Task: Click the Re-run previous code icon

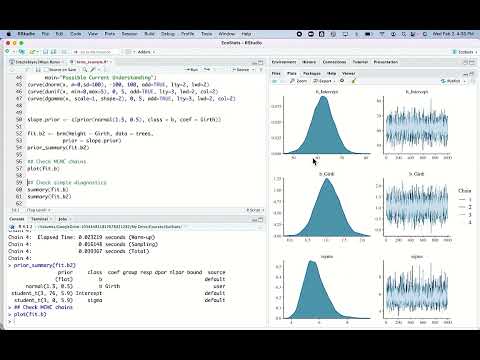Action: click(x=207, y=70)
